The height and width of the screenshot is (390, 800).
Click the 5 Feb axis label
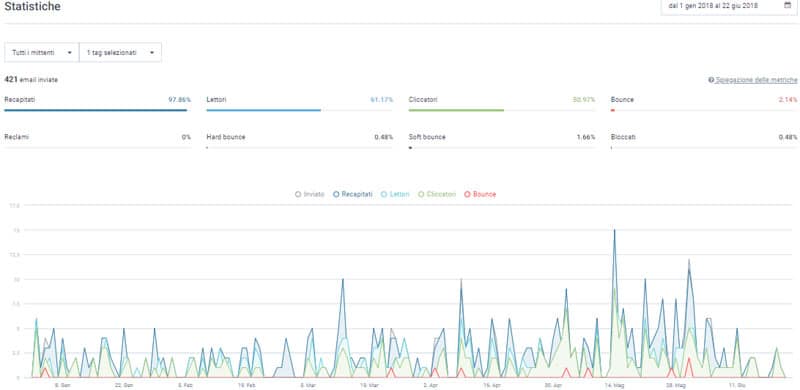point(185,385)
